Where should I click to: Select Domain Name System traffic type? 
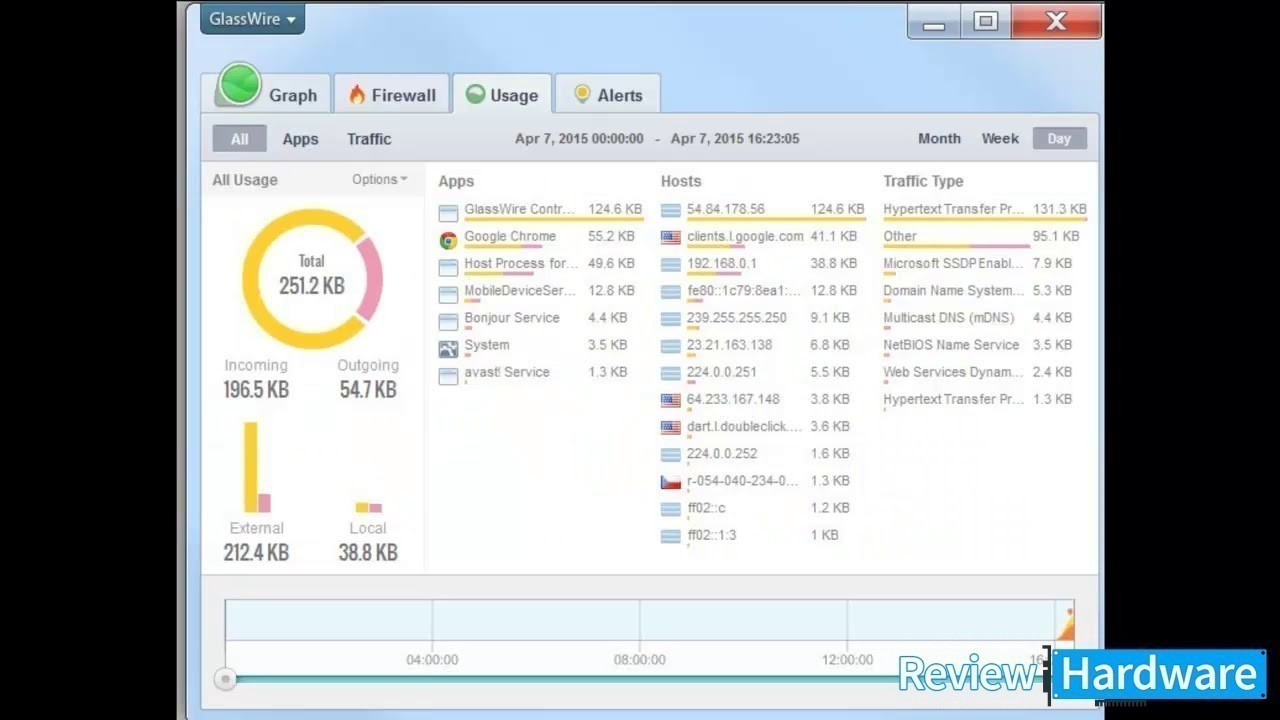click(953, 290)
